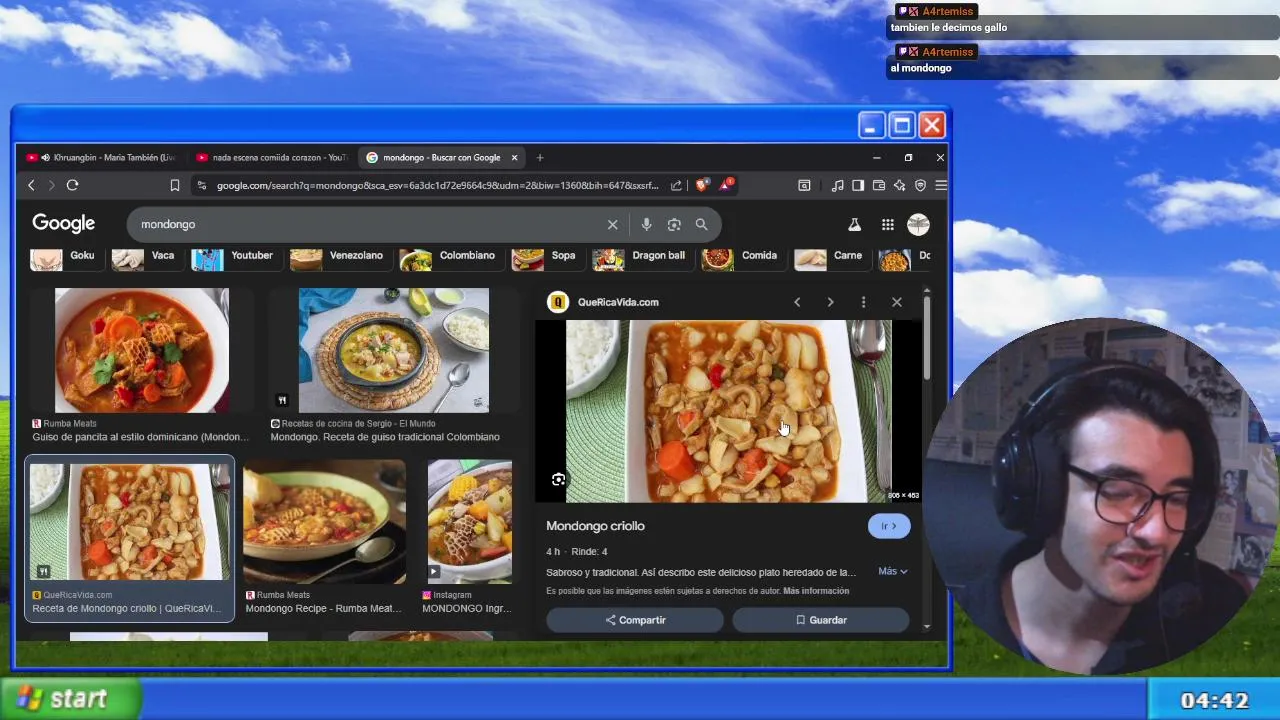Open the QueRicaVida.com source link
Screen dimensions: 1280x720
coord(618,302)
